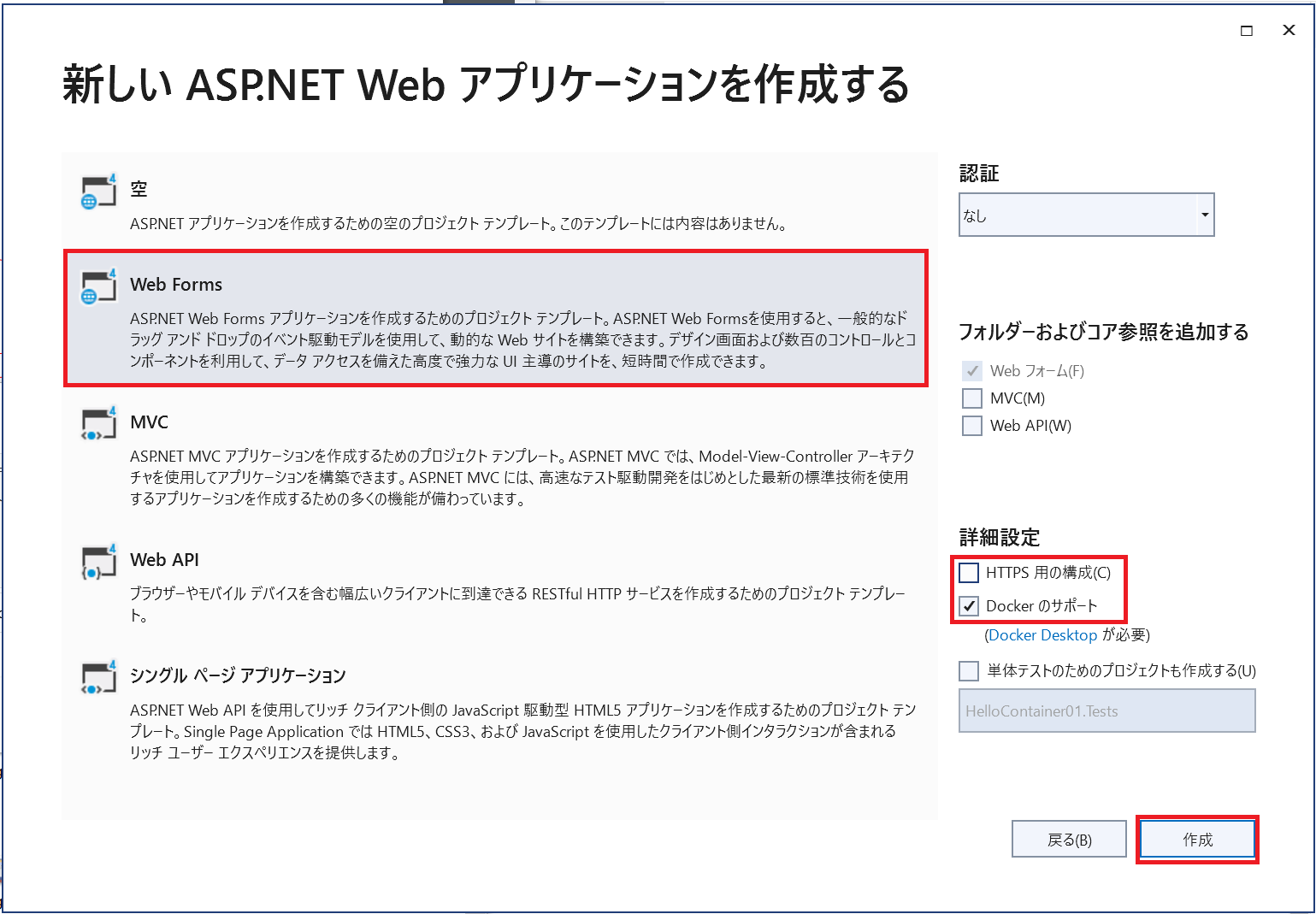Enable the MVC(M) reference checkbox
Viewport: 1316px width, 914px height.
pyautogui.click(x=971, y=398)
